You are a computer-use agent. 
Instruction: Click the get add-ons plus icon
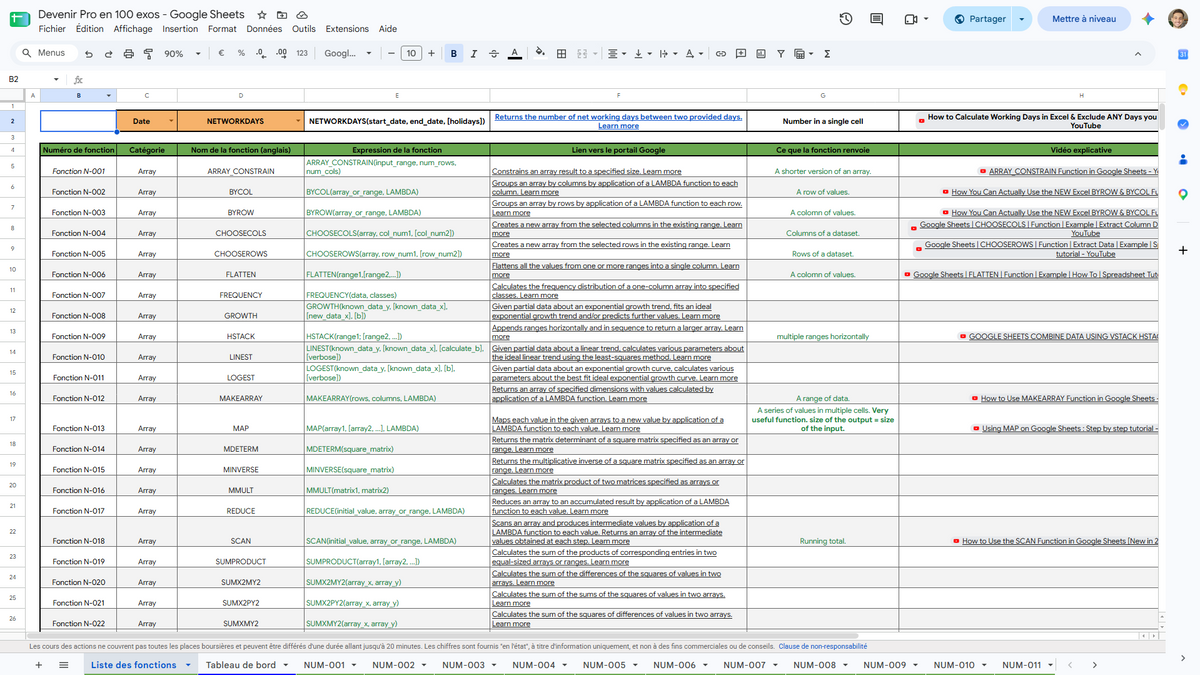pyautogui.click(x=1182, y=250)
